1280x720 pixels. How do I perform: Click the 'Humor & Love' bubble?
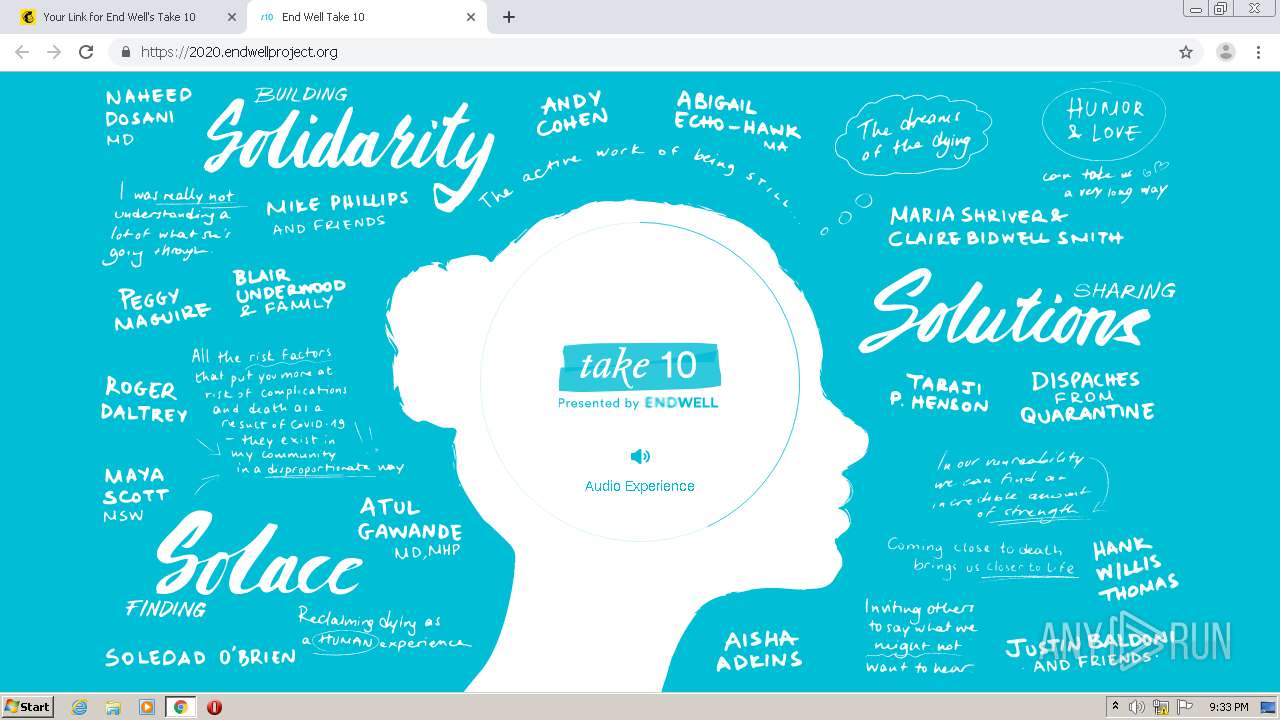(1104, 121)
